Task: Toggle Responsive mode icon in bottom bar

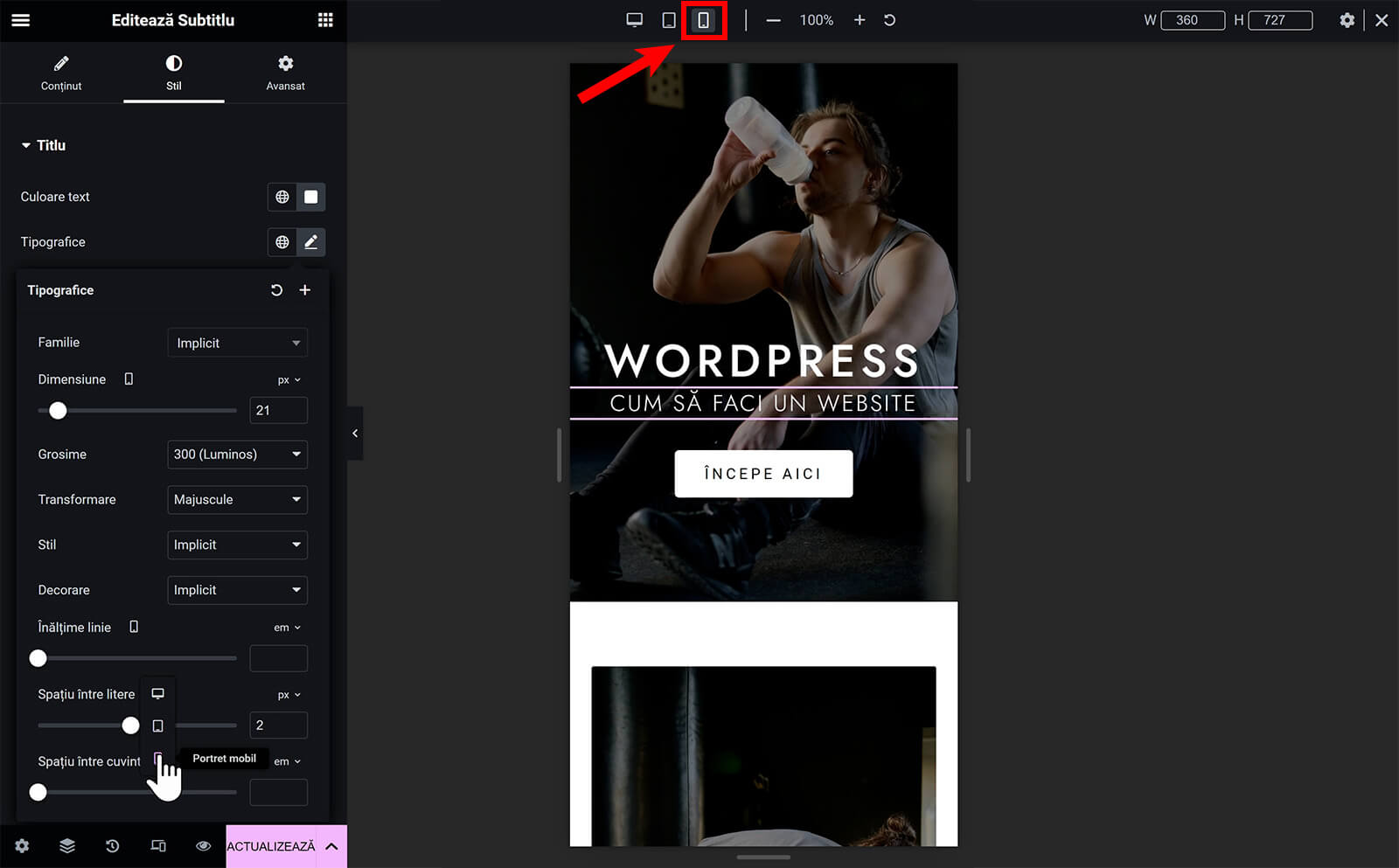Action: coord(158,846)
